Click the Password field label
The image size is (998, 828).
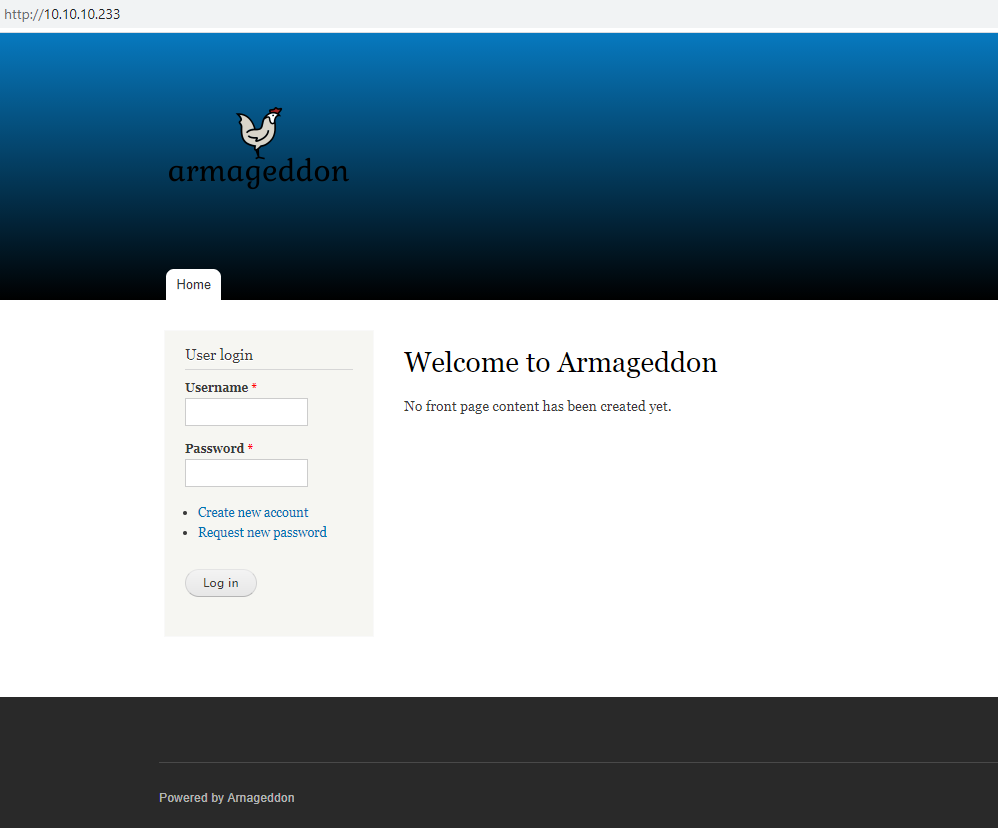click(214, 449)
